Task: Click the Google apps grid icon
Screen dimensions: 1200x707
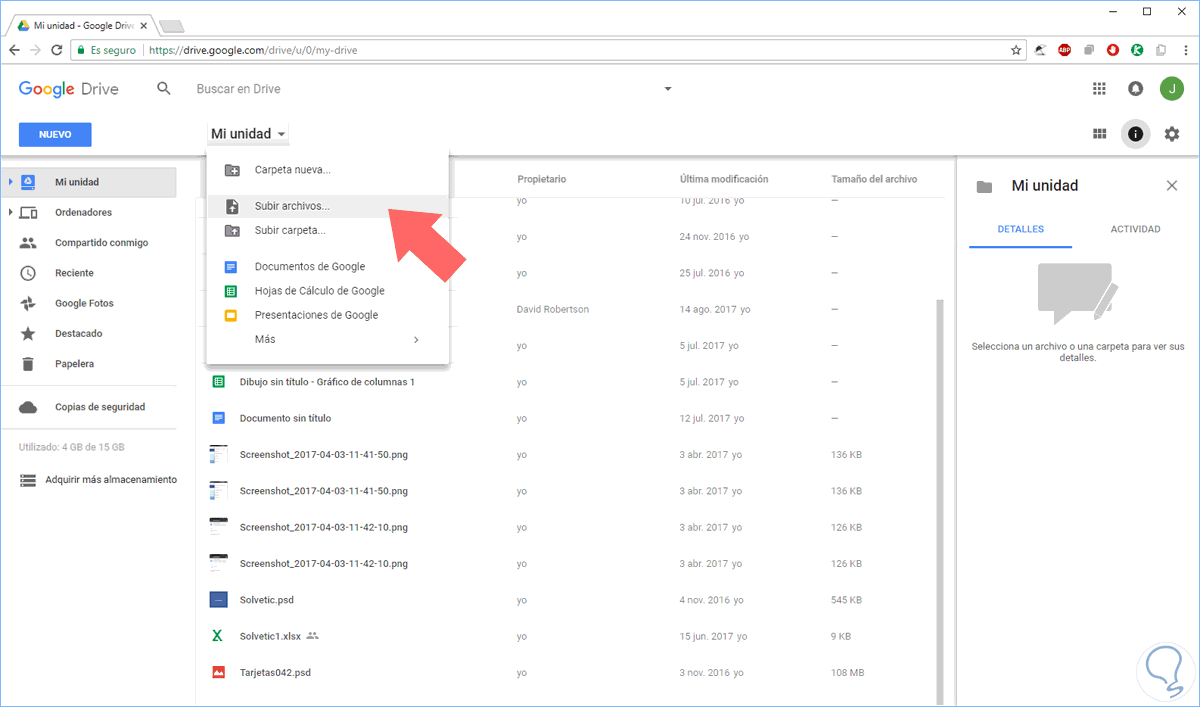Action: tap(1099, 89)
